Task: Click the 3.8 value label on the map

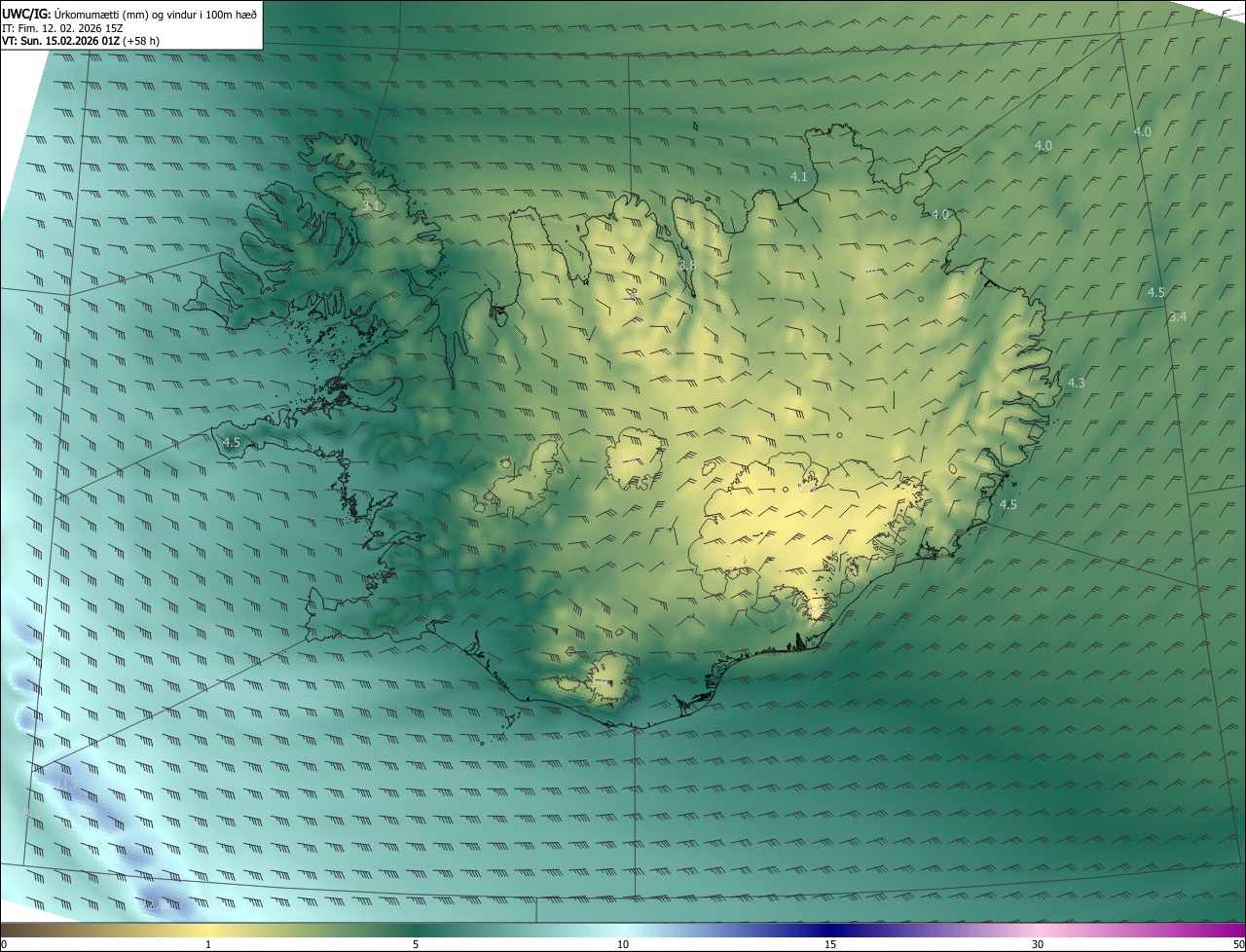Action: pyautogui.click(x=686, y=265)
